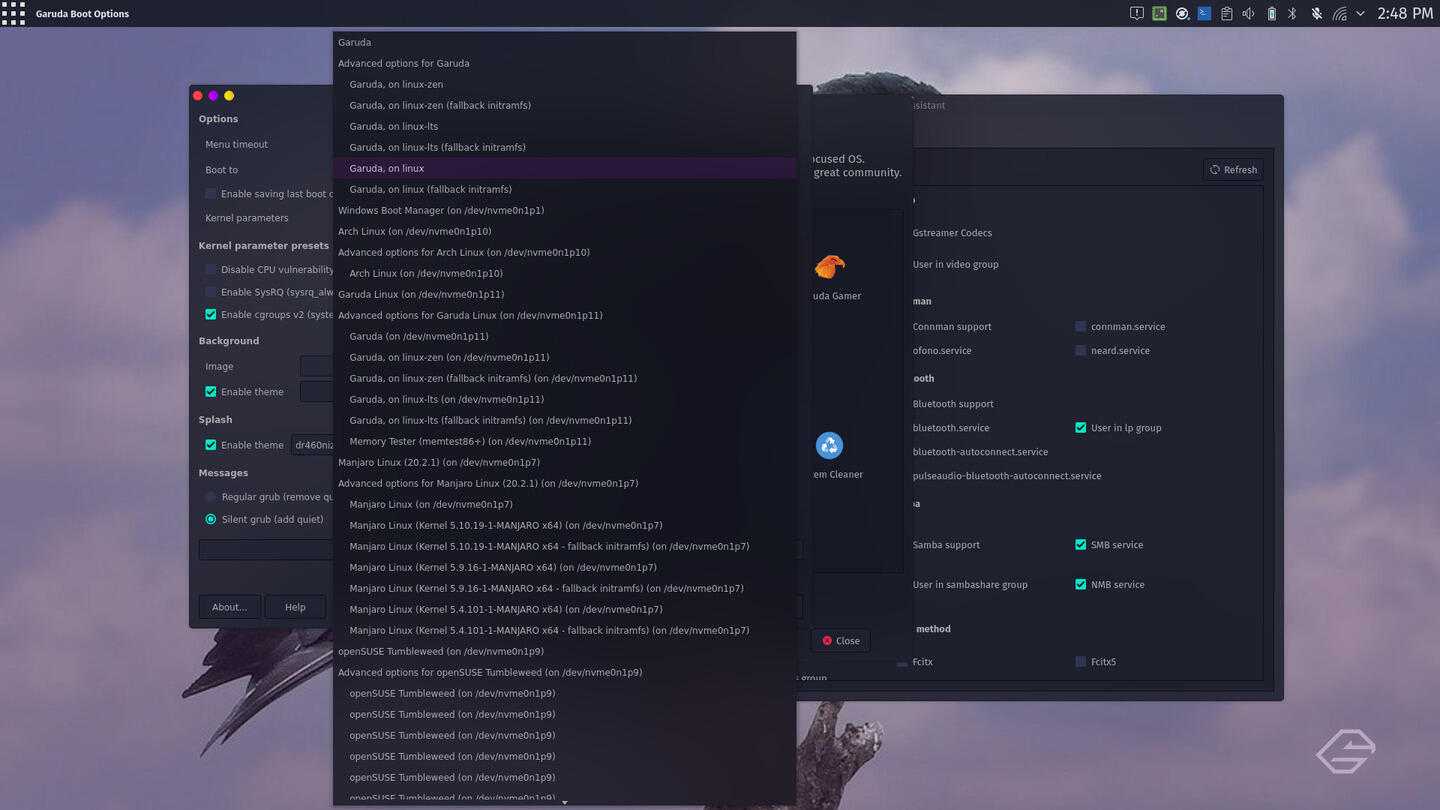This screenshot has width=1440, height=810.
Task: Select highlighted 'Garuda, on linux' entry
Action: click(565, 168)
